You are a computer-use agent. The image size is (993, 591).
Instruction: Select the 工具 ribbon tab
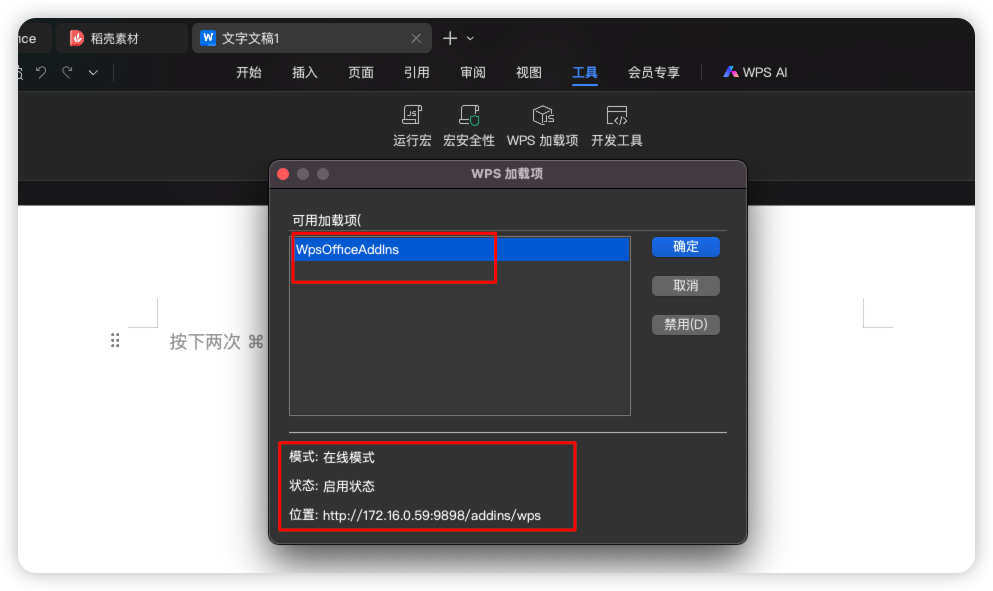click(585, 72)
